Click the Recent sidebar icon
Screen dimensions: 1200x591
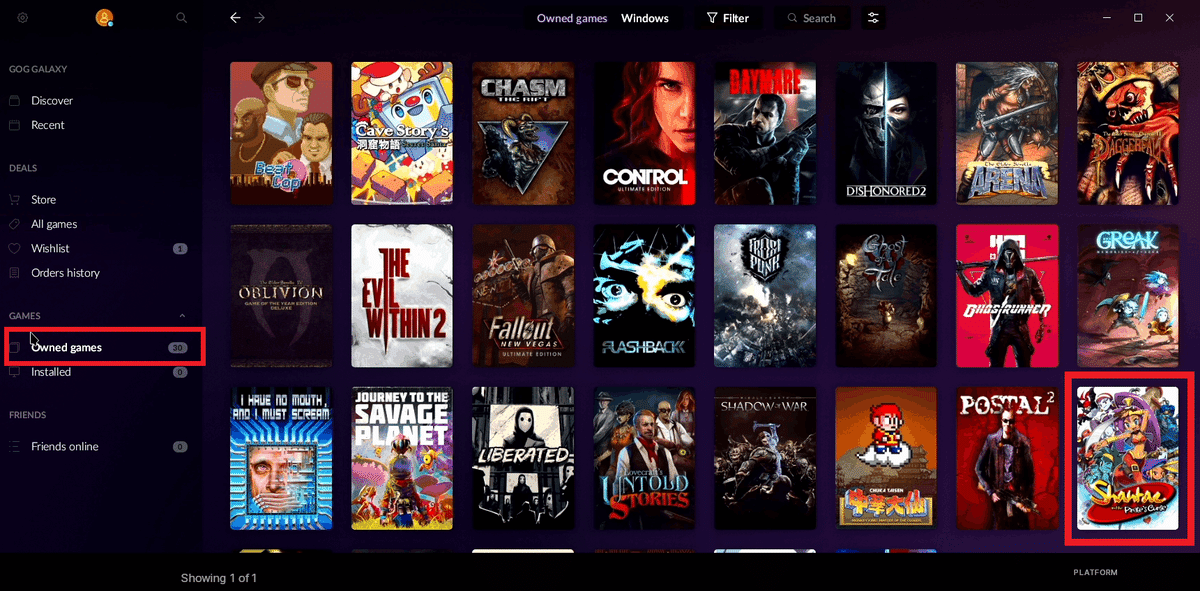click(14, 125)
